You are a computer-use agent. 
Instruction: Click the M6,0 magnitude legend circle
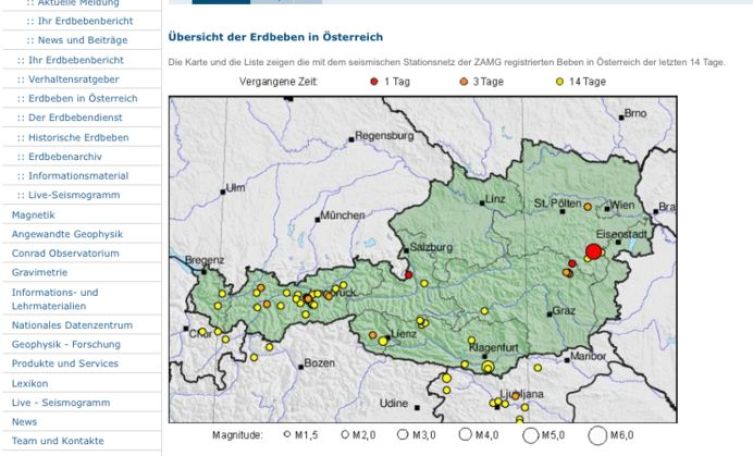click(x=599, y=434)
